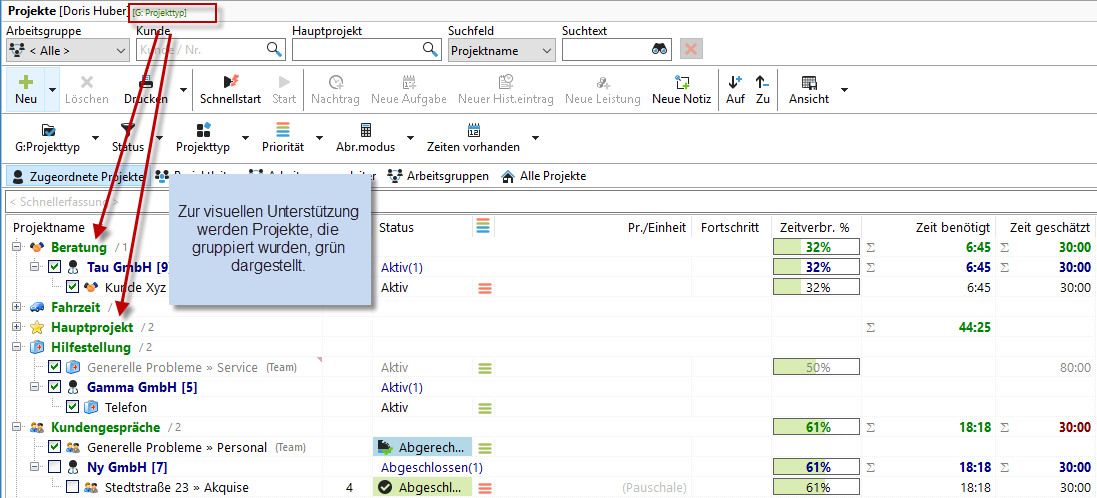Click the Schnellstart toolbar icon

[230, 83]
